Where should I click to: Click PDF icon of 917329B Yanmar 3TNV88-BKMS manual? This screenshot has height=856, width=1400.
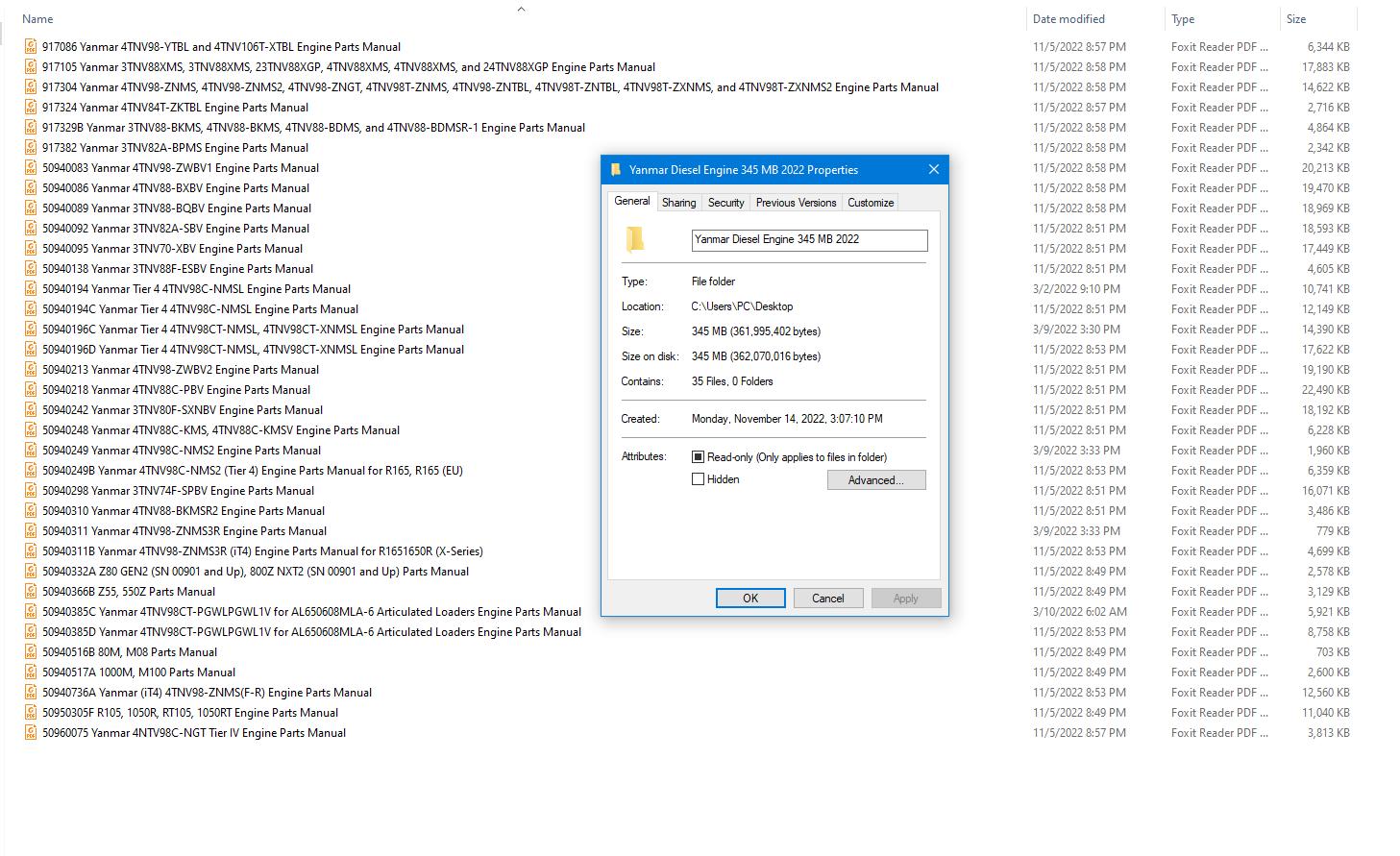click(31, 127)
